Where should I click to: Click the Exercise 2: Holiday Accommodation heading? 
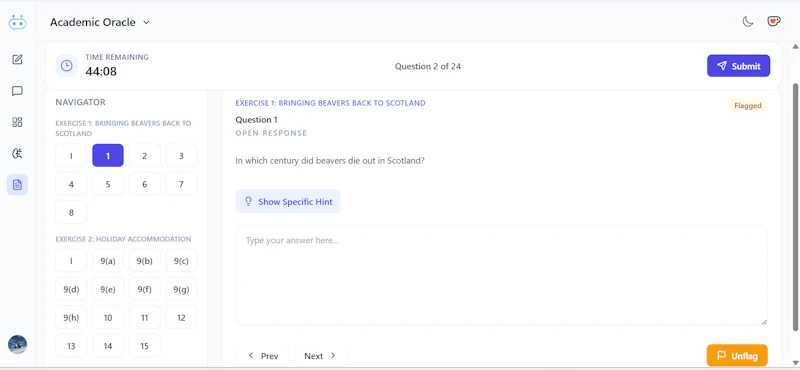(x=123, y=239)
